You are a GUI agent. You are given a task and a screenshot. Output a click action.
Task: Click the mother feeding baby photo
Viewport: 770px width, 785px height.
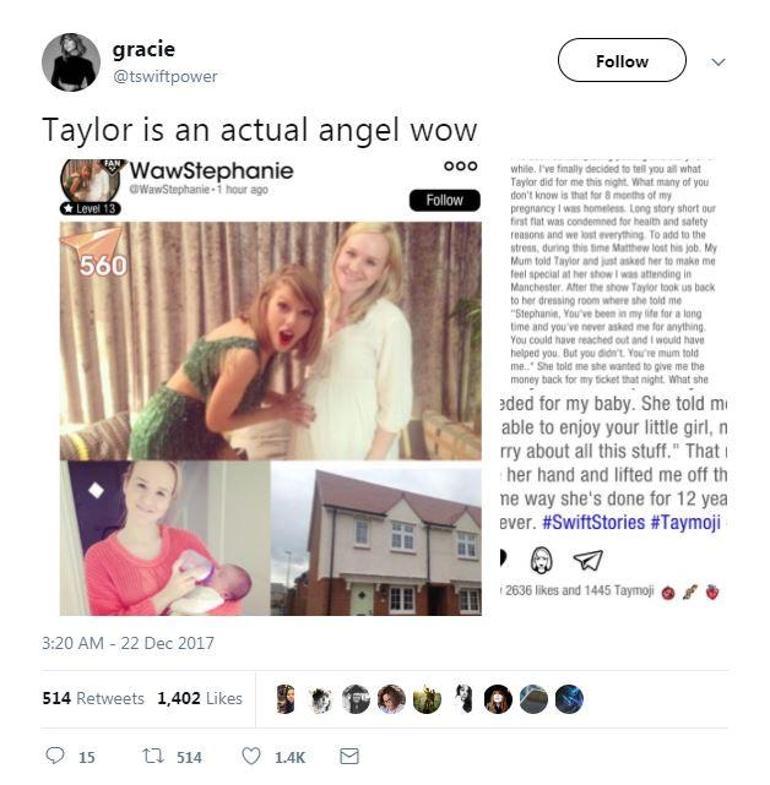click(x=165, y=539)
